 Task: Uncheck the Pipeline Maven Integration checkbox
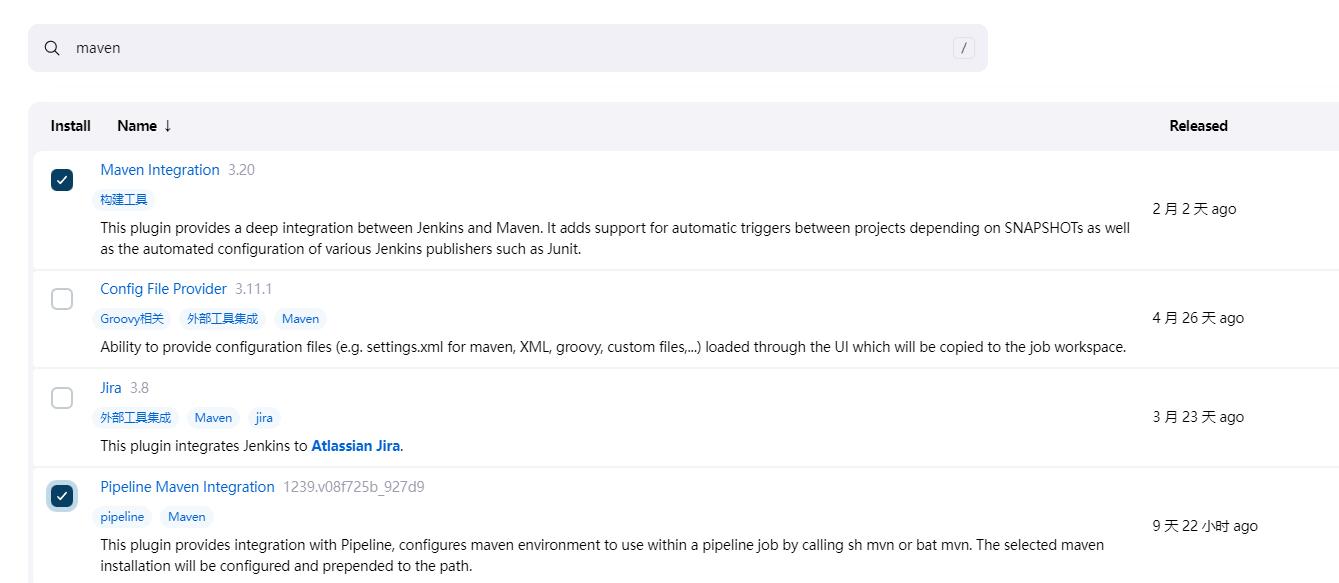pyautogui.click(x=62, y=496)
